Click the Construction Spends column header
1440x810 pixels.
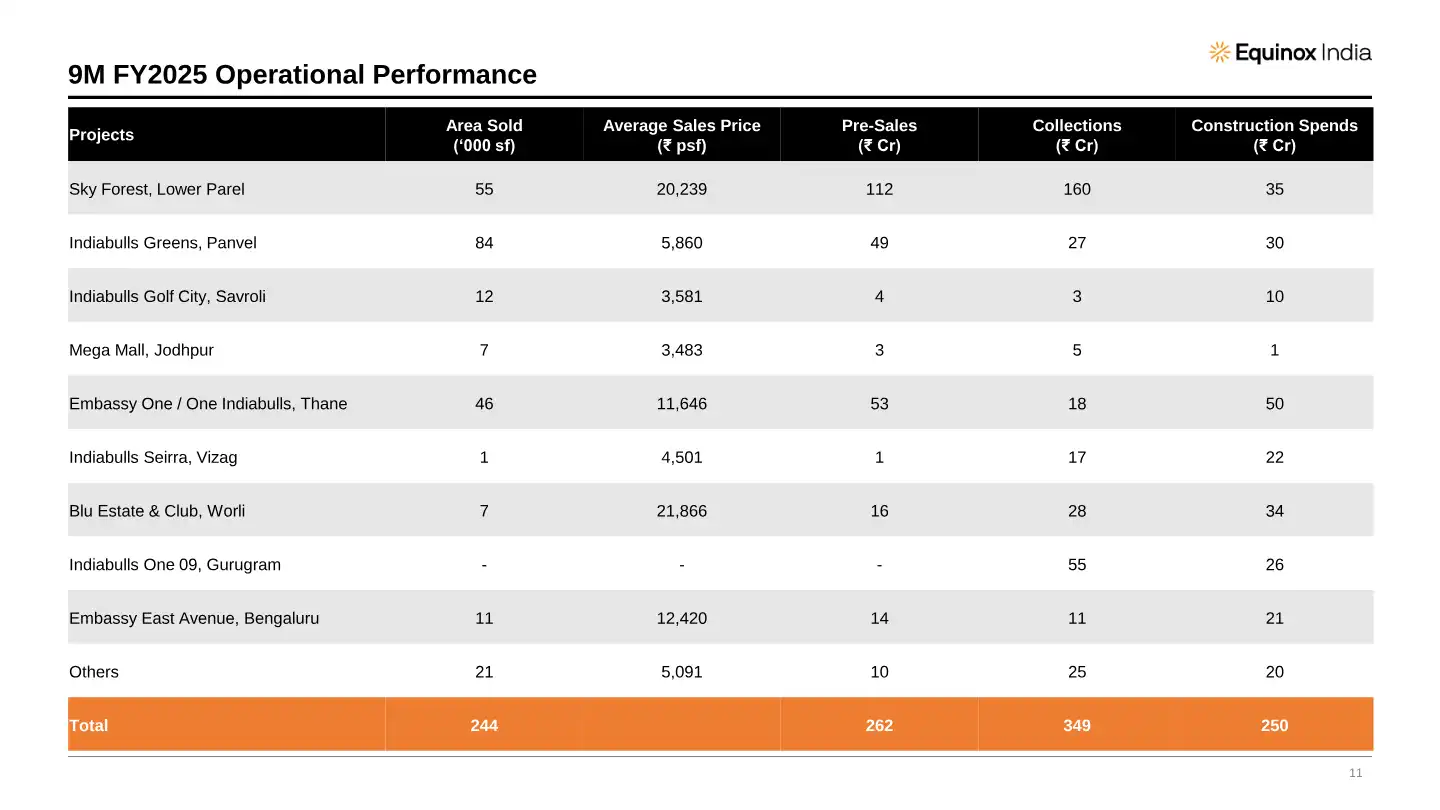coord(1274,135)
